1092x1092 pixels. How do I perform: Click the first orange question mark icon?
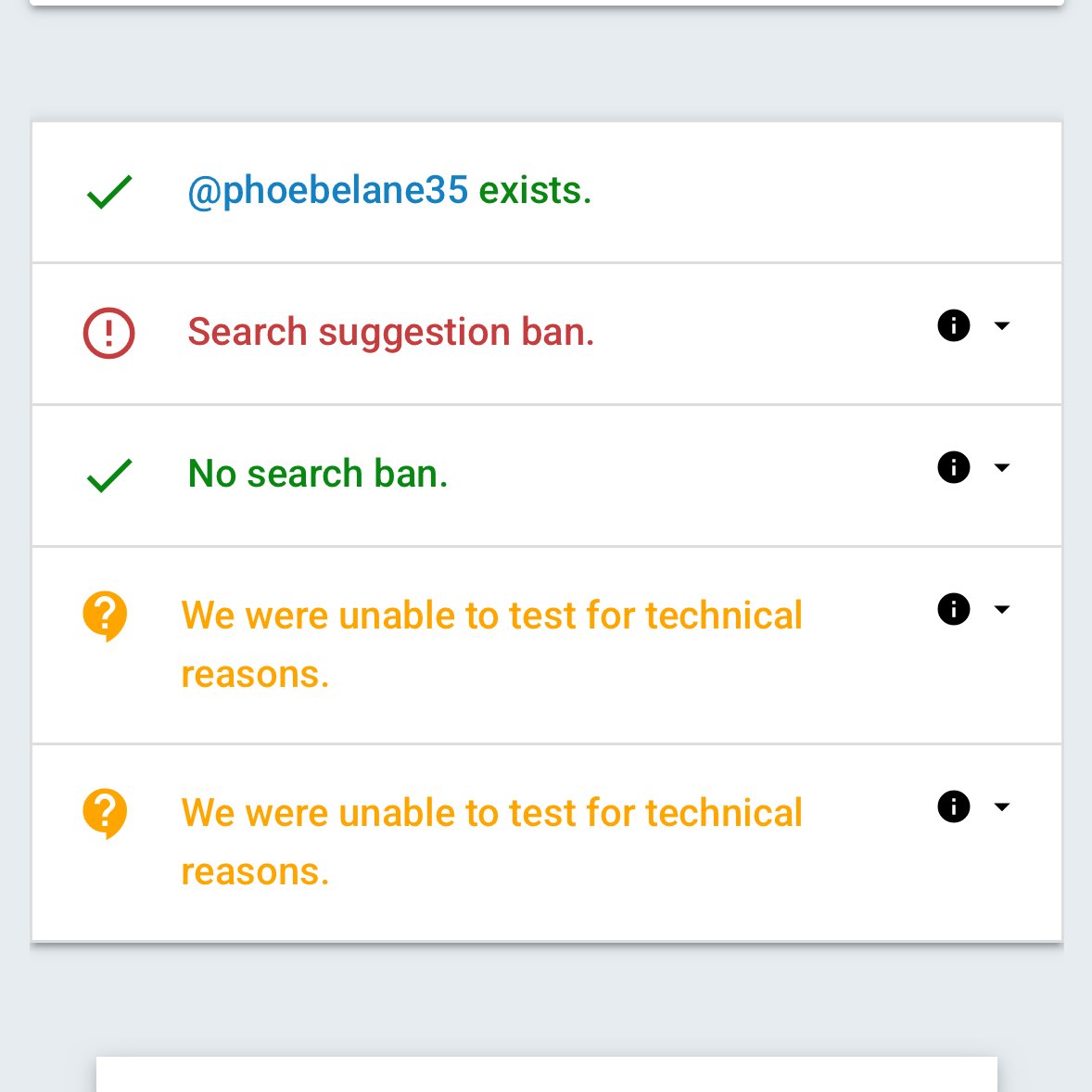tap(105, 616)
